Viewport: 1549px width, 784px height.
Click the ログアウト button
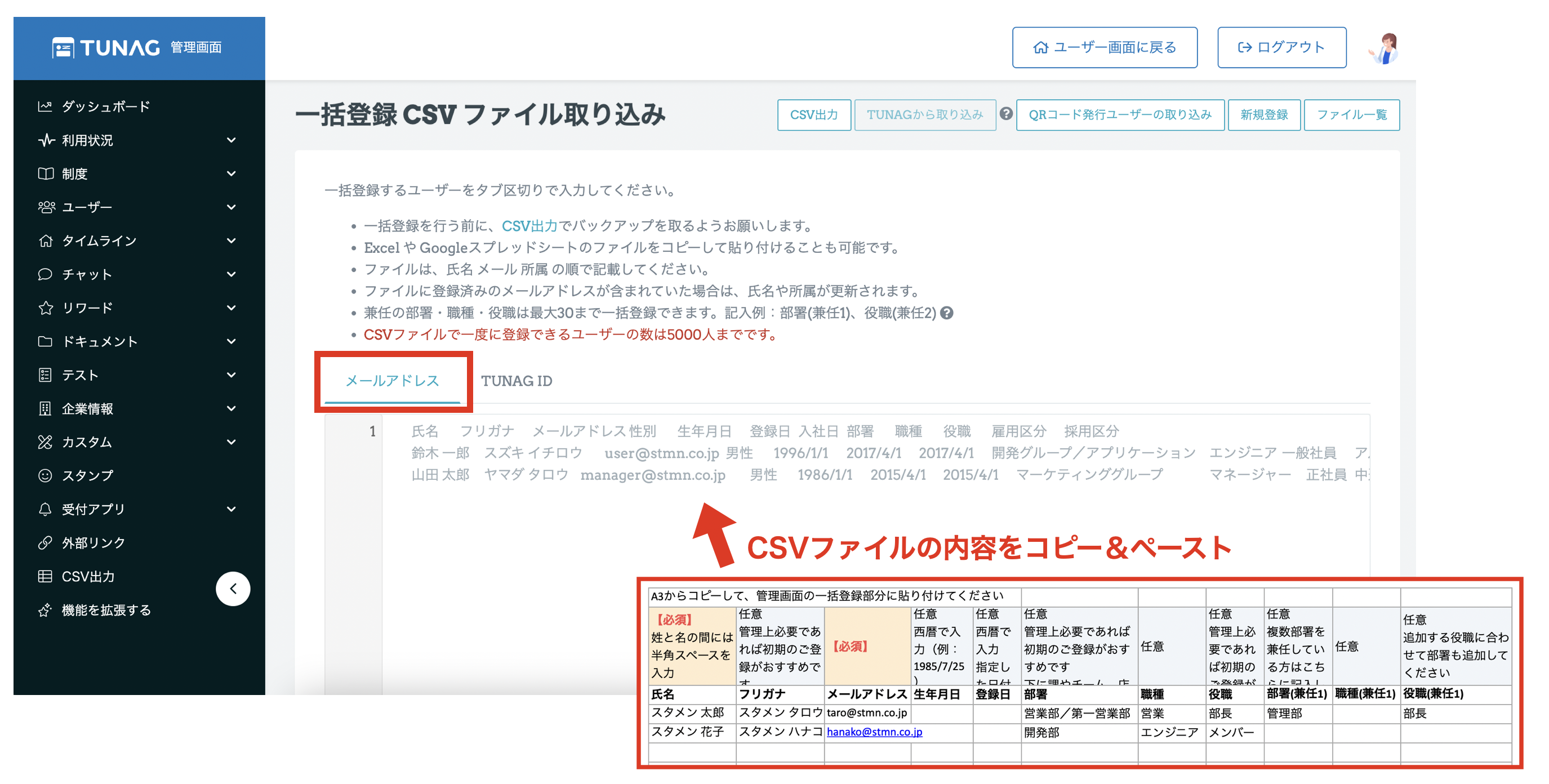tap(1281, 47)
